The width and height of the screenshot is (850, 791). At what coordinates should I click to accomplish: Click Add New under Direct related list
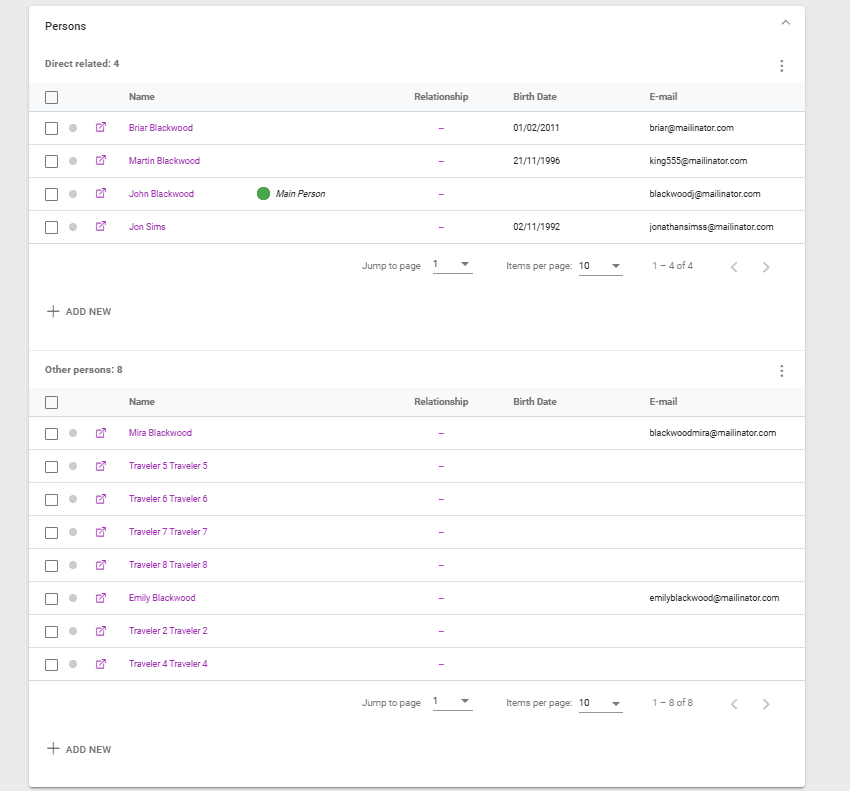[x=79, y=312]
